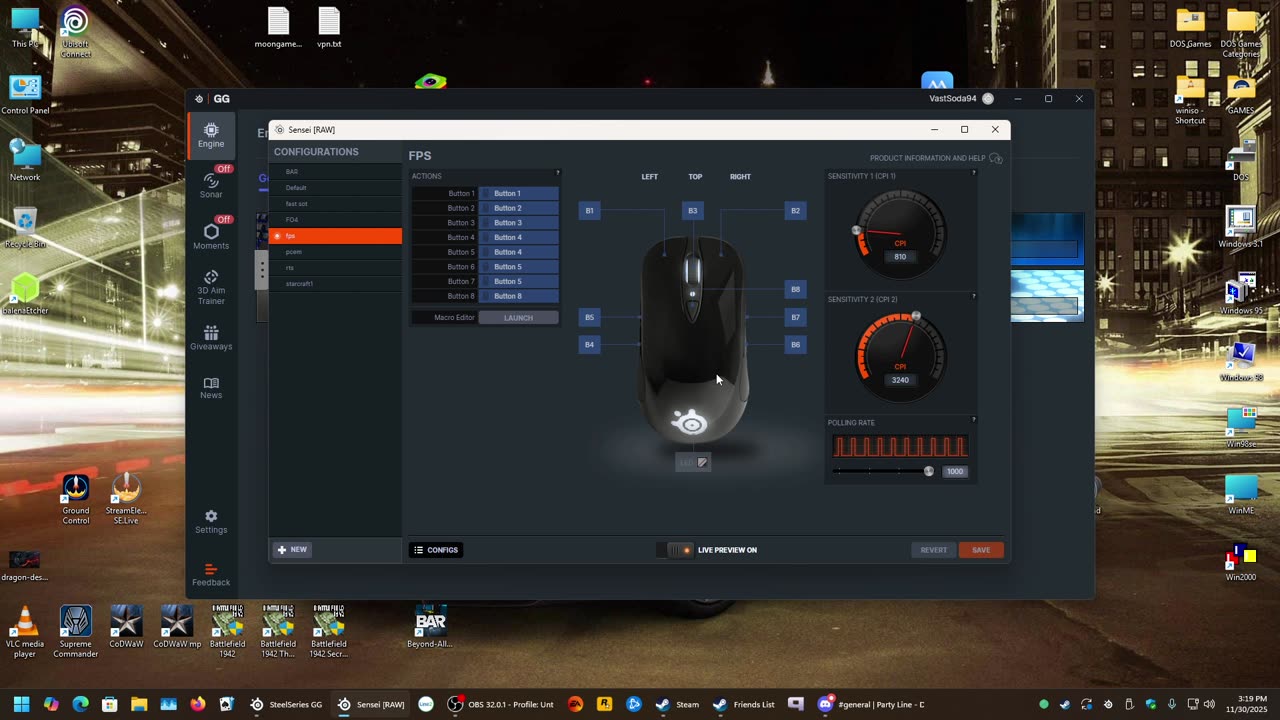Open the Windows Start menu
Screen dimensions: 1280x720
[21, 704]
